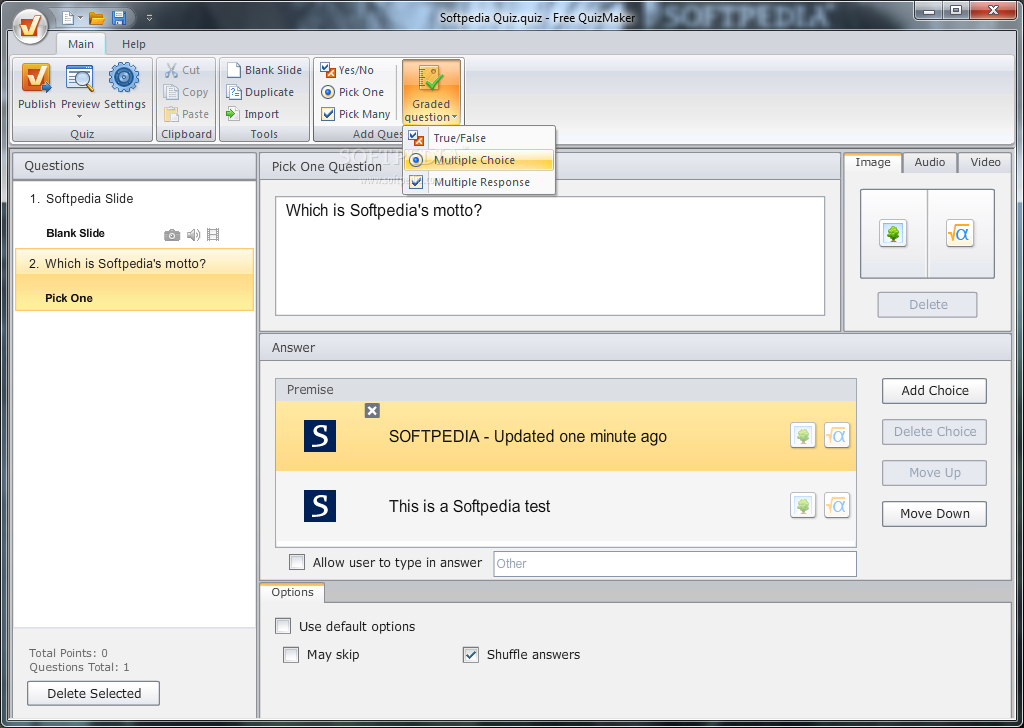The height and width of the screenshot is (728, 1024).
Task: Click the Move Up button
Action: [x=934, y=473]
